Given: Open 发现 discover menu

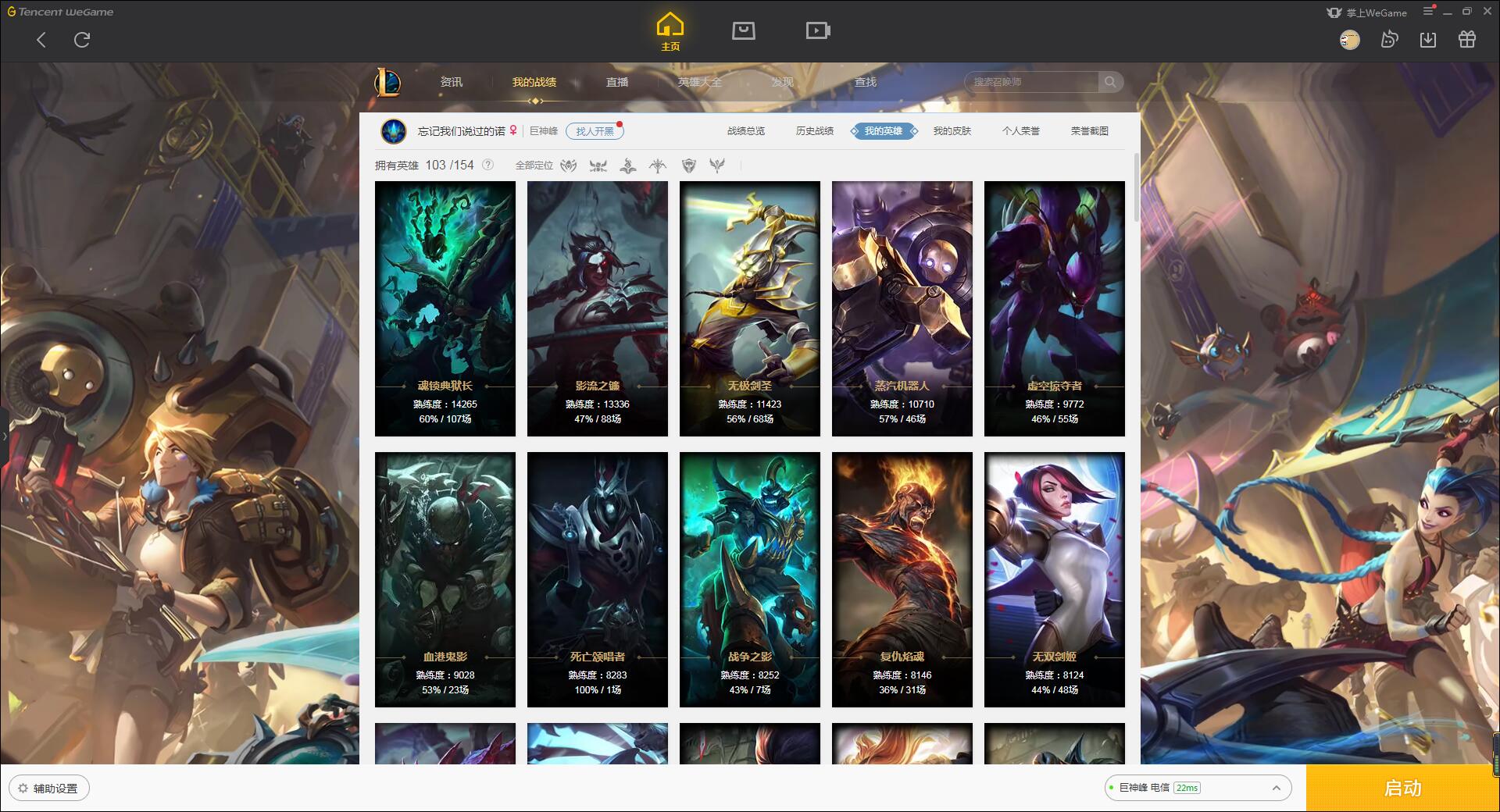Looking at the screenshot, I should (783, 82).
